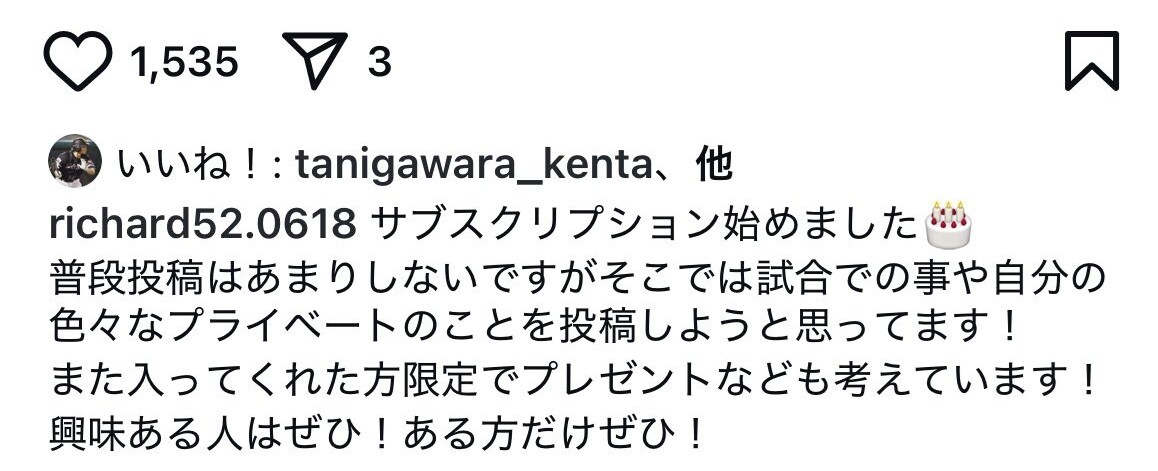Save the post with the bookmark icon
Screen dimensions: 1158x471
1092,61
